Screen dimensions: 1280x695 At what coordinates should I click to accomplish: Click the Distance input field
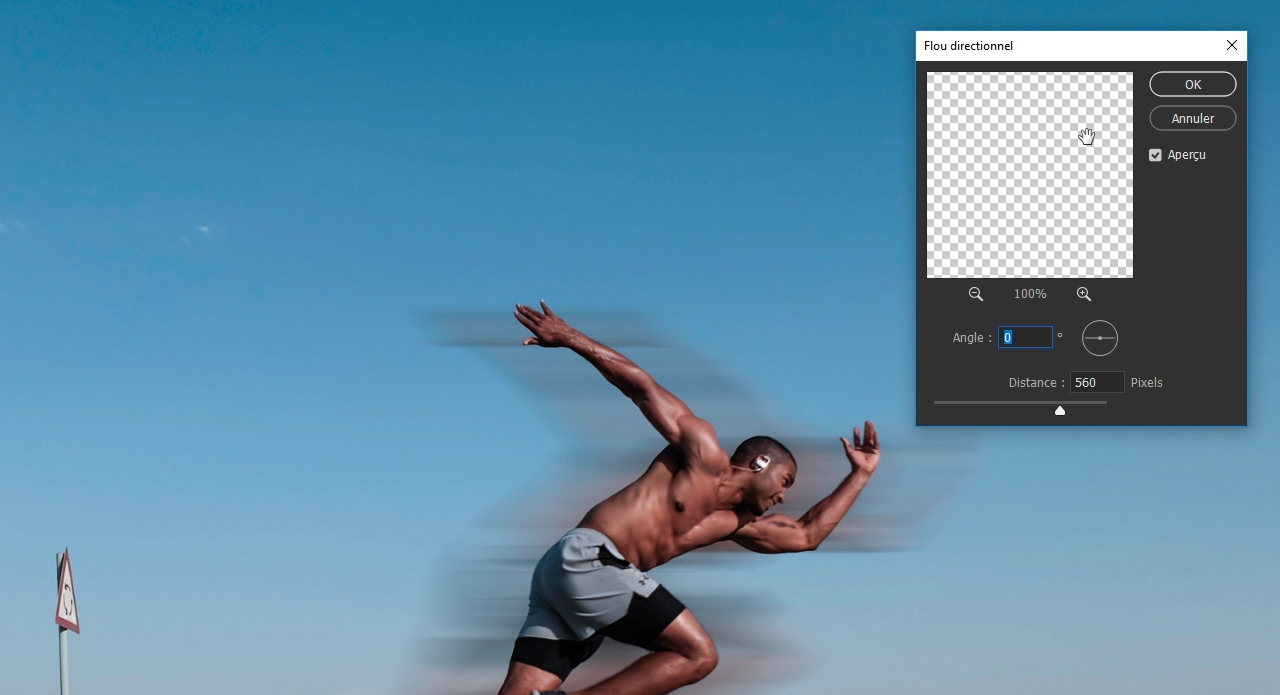click(x=1097, y=382)
